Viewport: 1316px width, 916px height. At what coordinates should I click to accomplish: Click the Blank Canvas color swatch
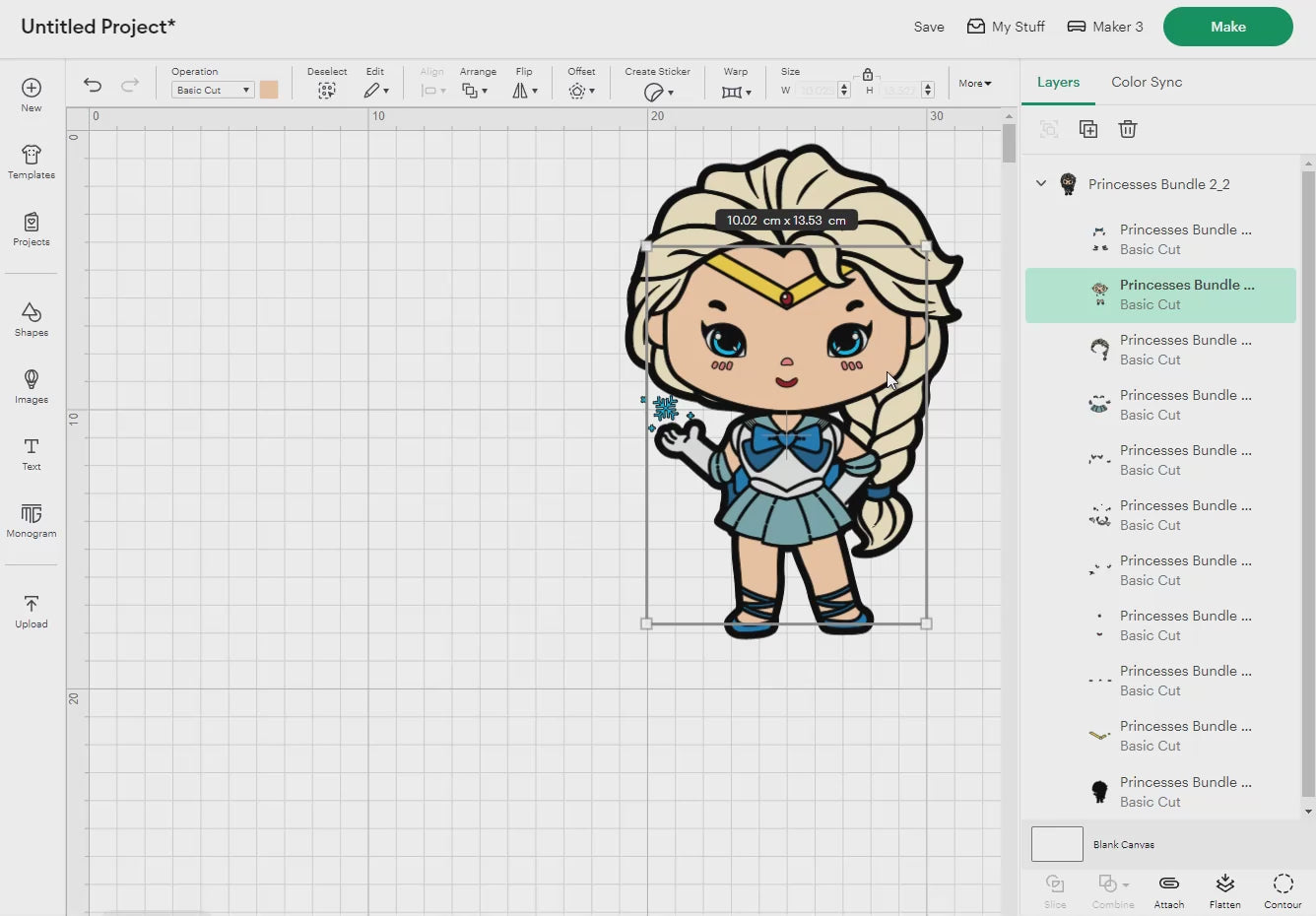click(x=1057, y=844)
